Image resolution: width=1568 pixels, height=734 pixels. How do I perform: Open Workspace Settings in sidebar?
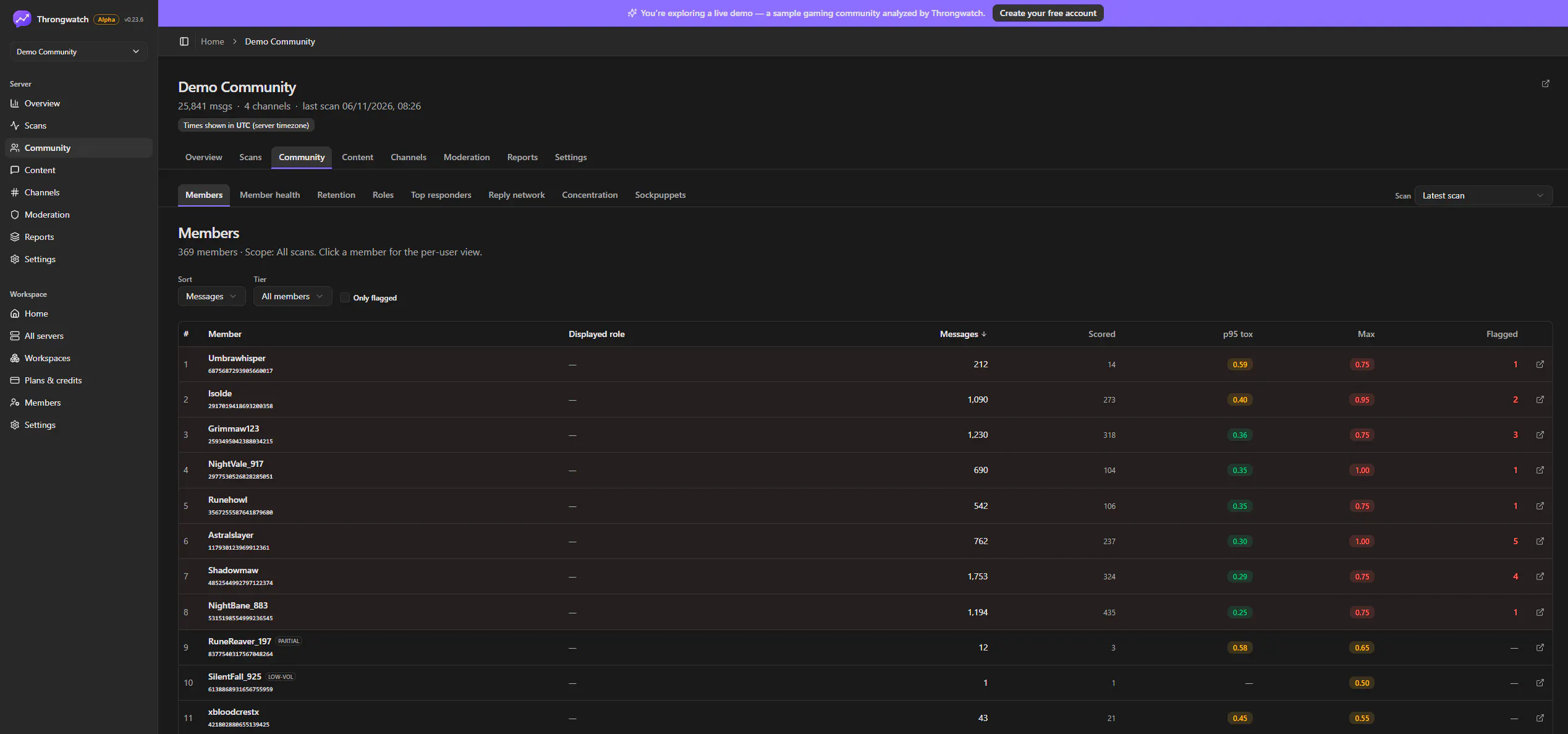[78, 425]
